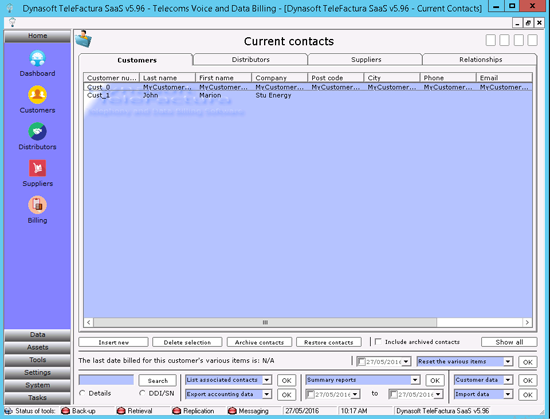This screenshot has height=419, width=550.
Task: Open the Tools sidebar section
Action: coord(38,360)
